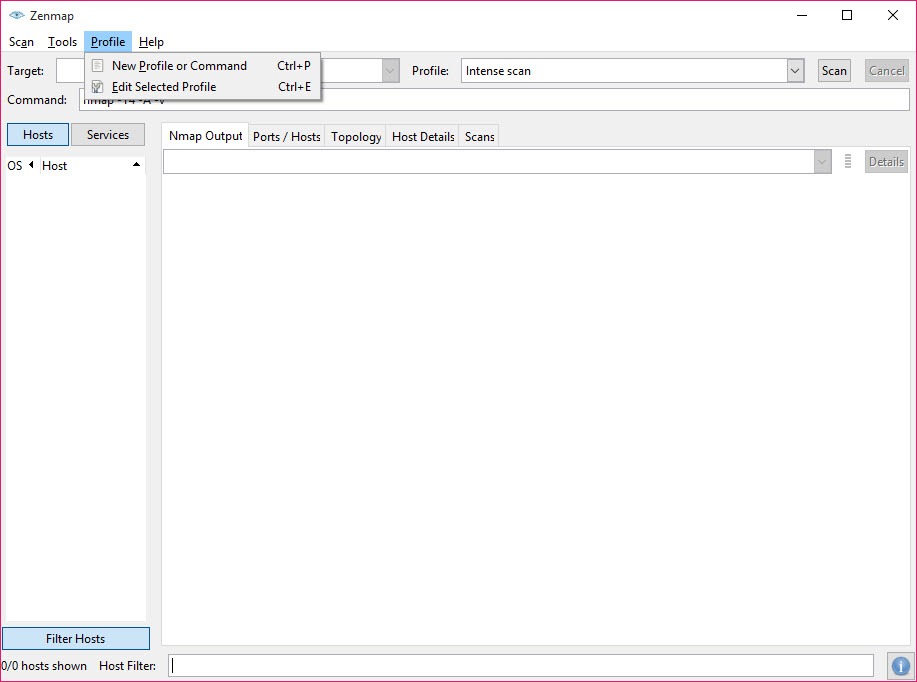This screenshot has height=682, width=917.
Task: Choose New Profile or Command
Action: point(202,66)
